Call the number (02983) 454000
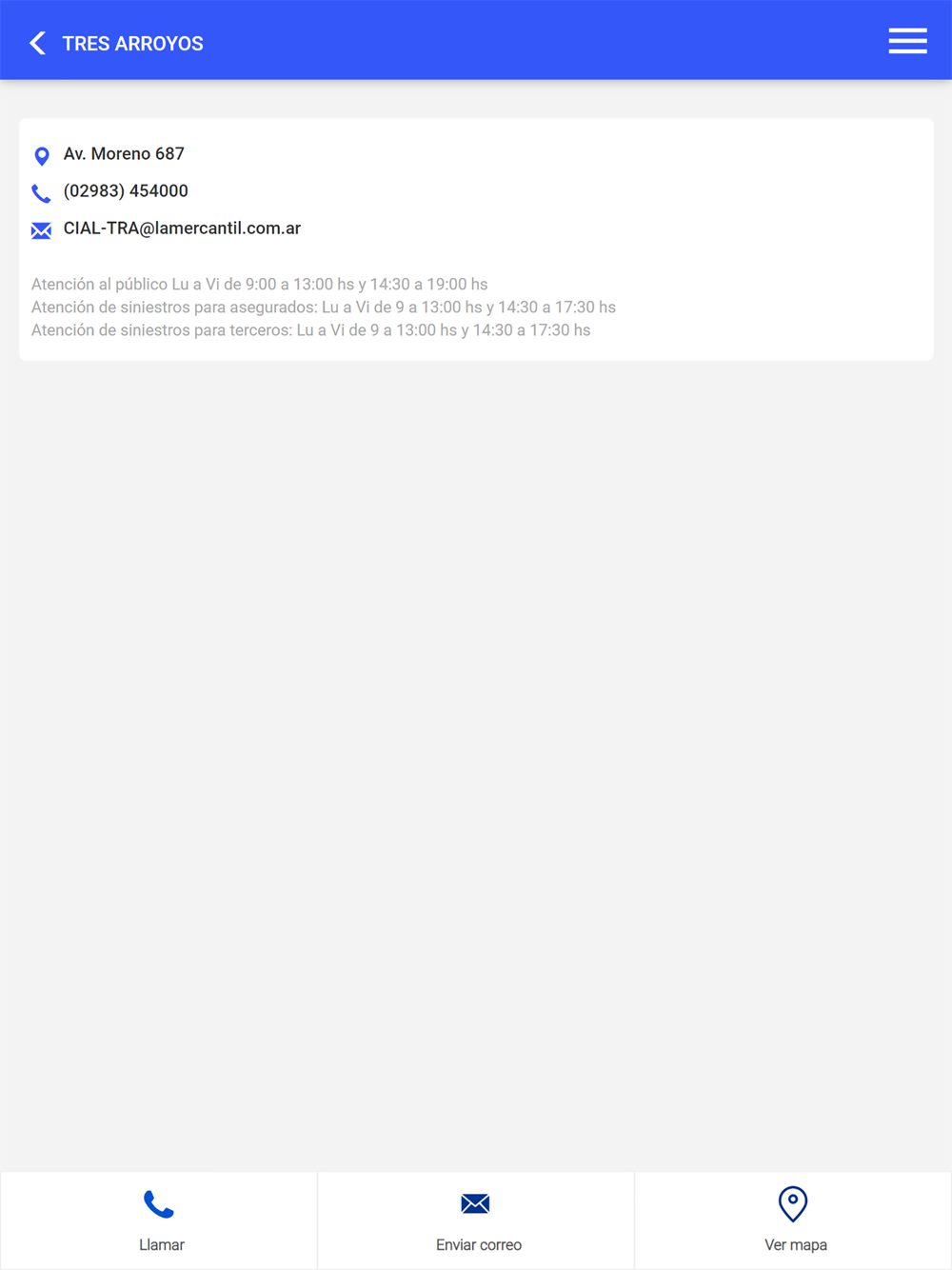Image resolution: width=952 pixels, height=1270 pixels. [x=126, y=190]
